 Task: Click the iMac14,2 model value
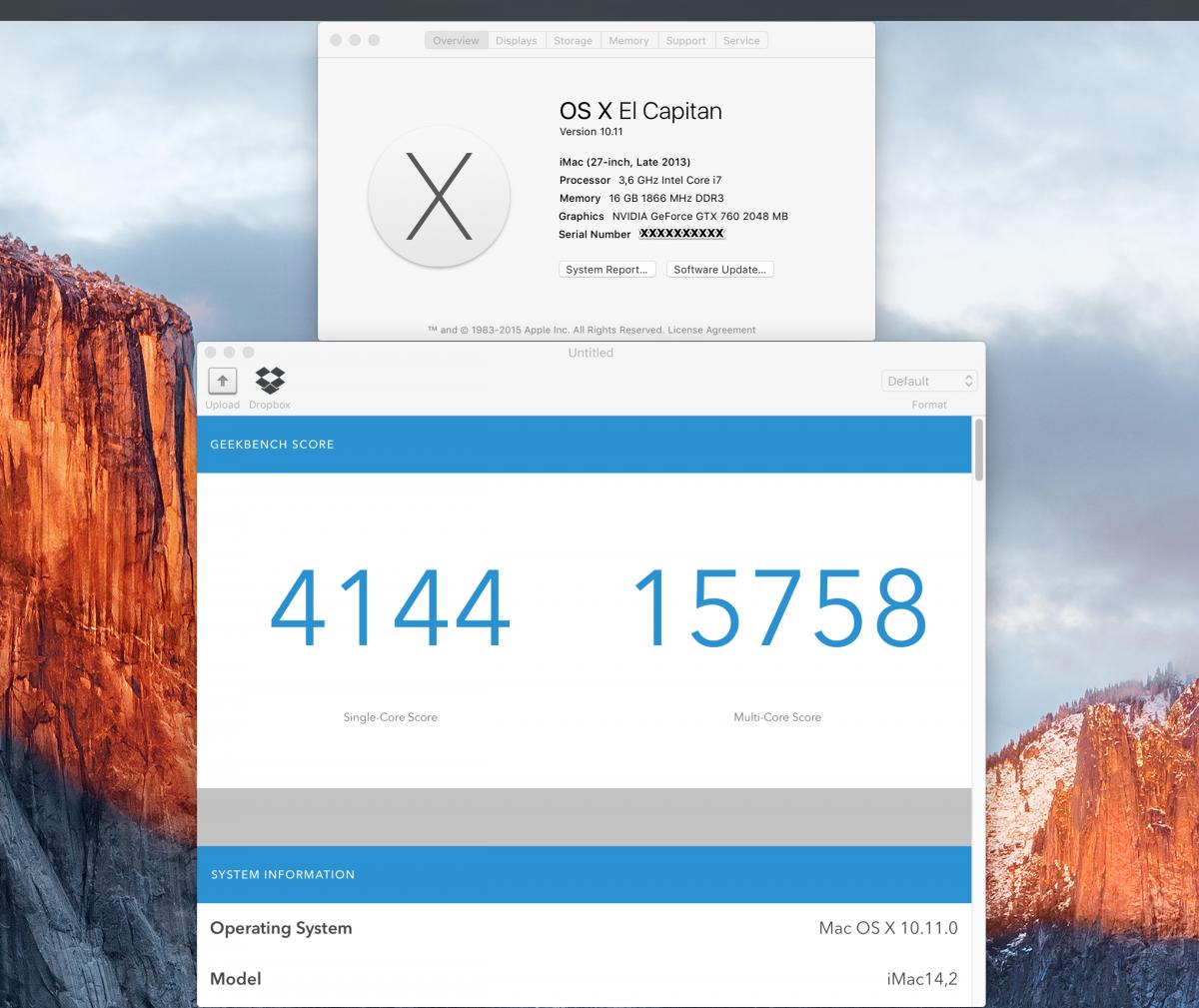(922, 979)
